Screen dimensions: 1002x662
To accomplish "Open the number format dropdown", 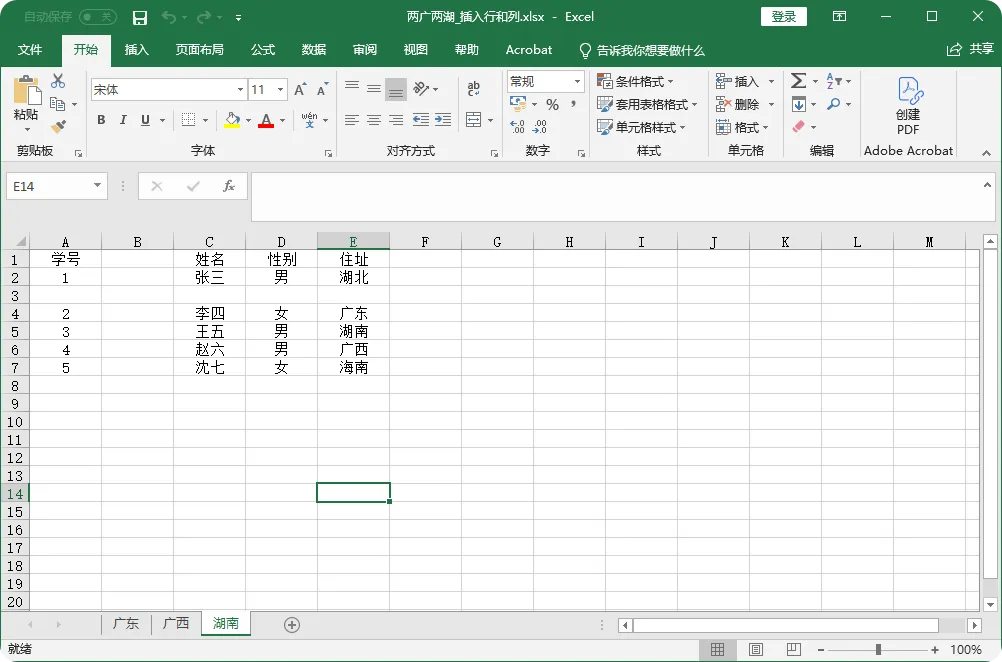I will click(577, 81).
